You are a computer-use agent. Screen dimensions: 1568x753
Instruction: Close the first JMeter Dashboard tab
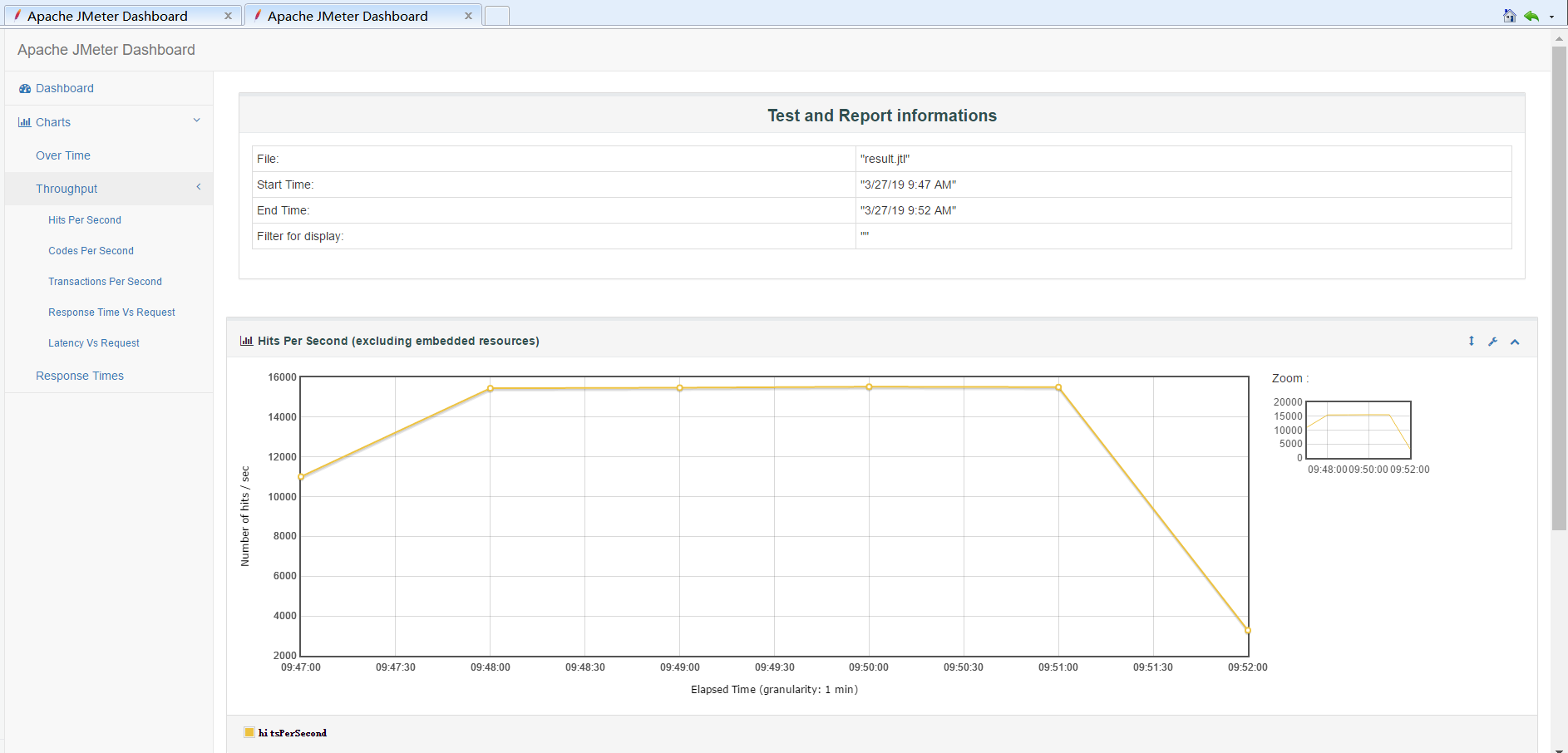(228, 16)
